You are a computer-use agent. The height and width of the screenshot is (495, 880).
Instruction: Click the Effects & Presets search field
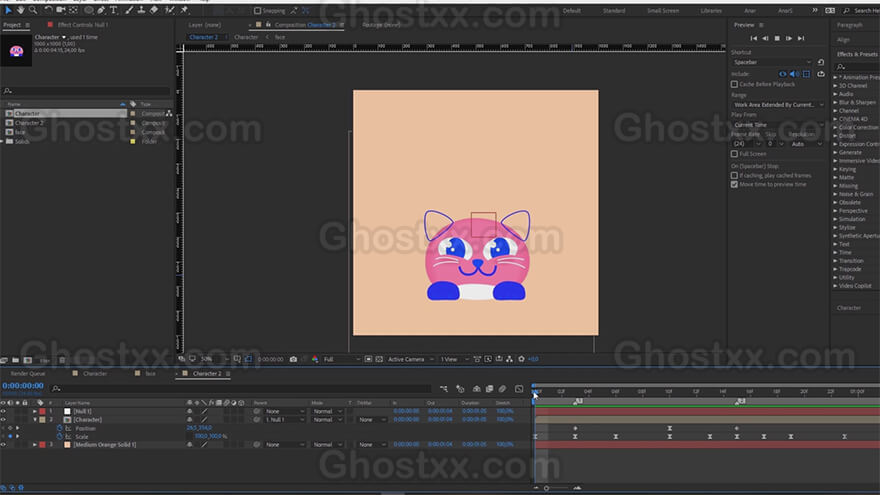(x=858, y=67)
